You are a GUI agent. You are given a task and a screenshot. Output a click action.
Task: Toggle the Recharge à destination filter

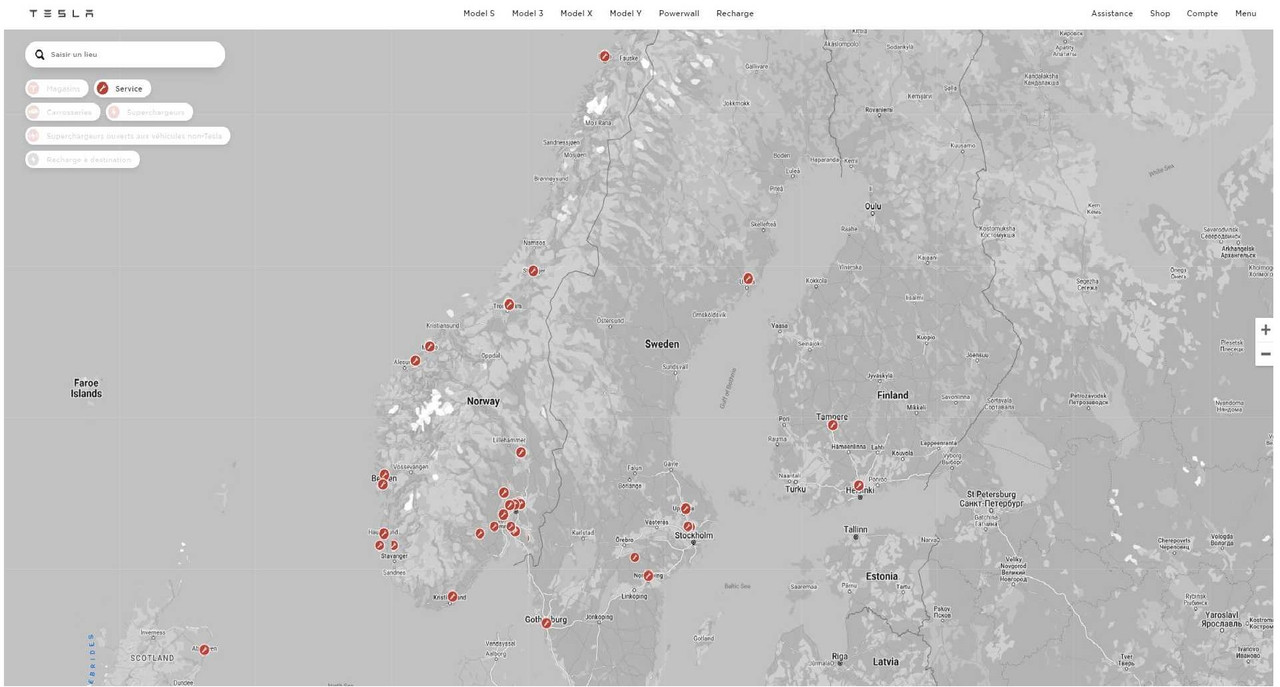(x=83, y=159)
